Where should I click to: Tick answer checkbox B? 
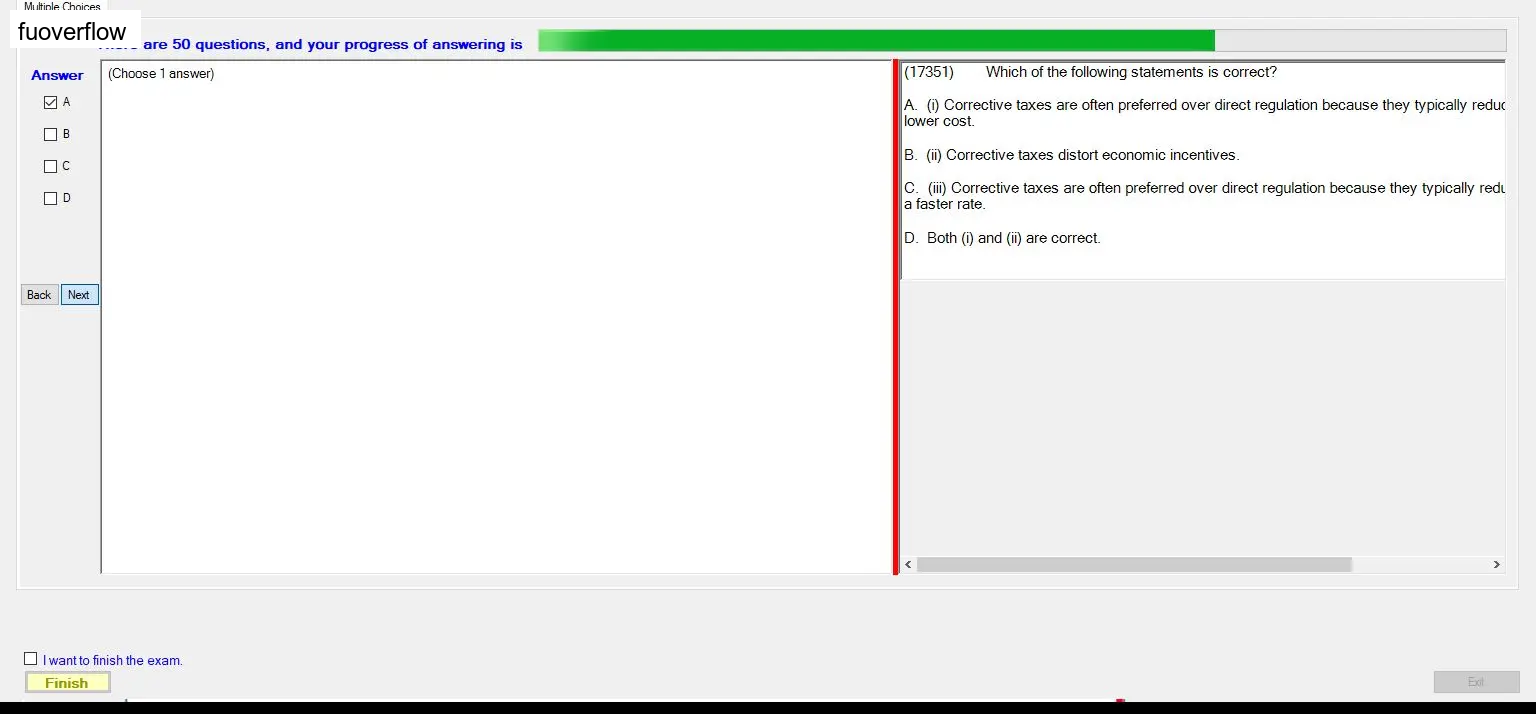pos(50,134)
